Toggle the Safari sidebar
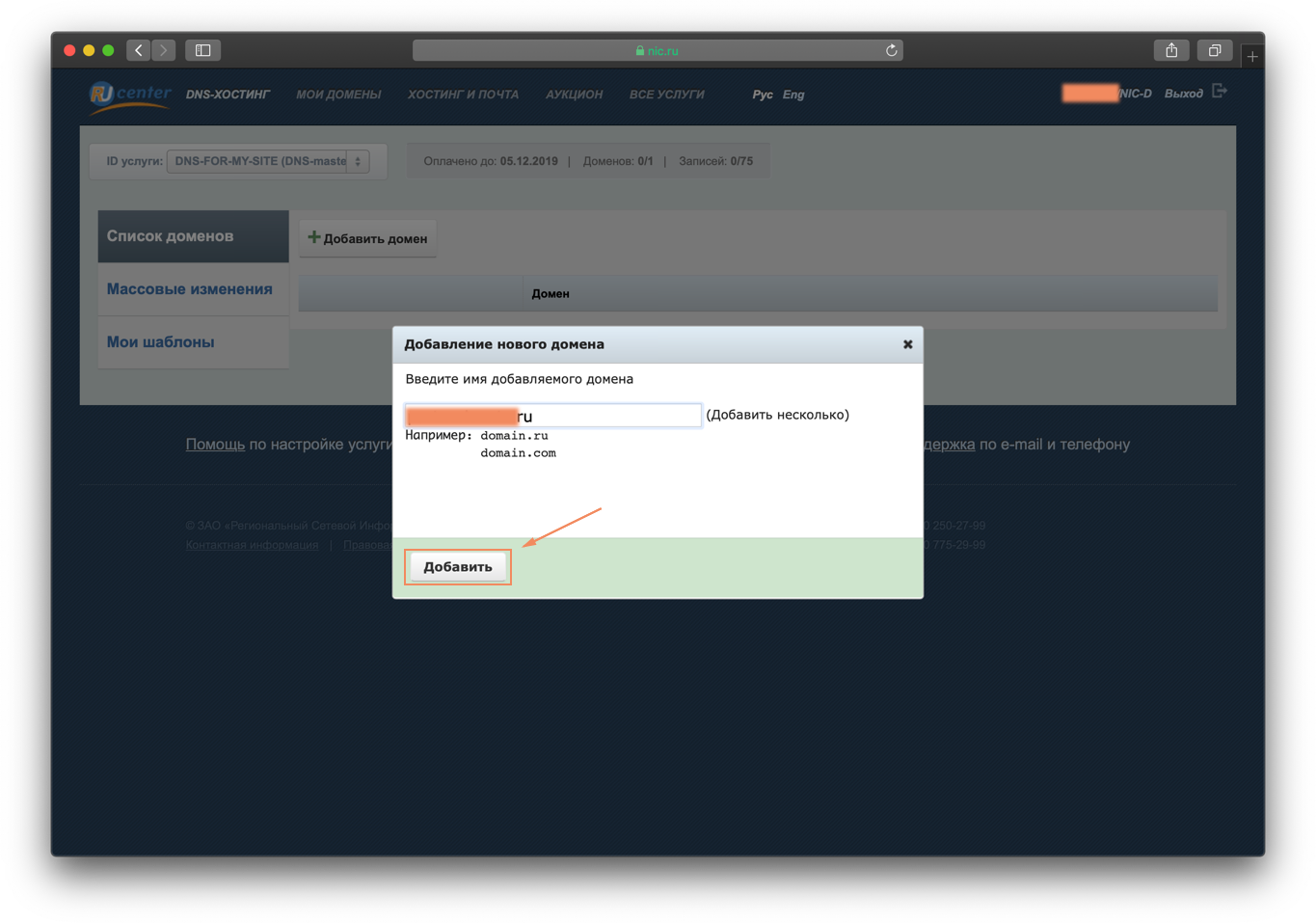 coord(203,50)
